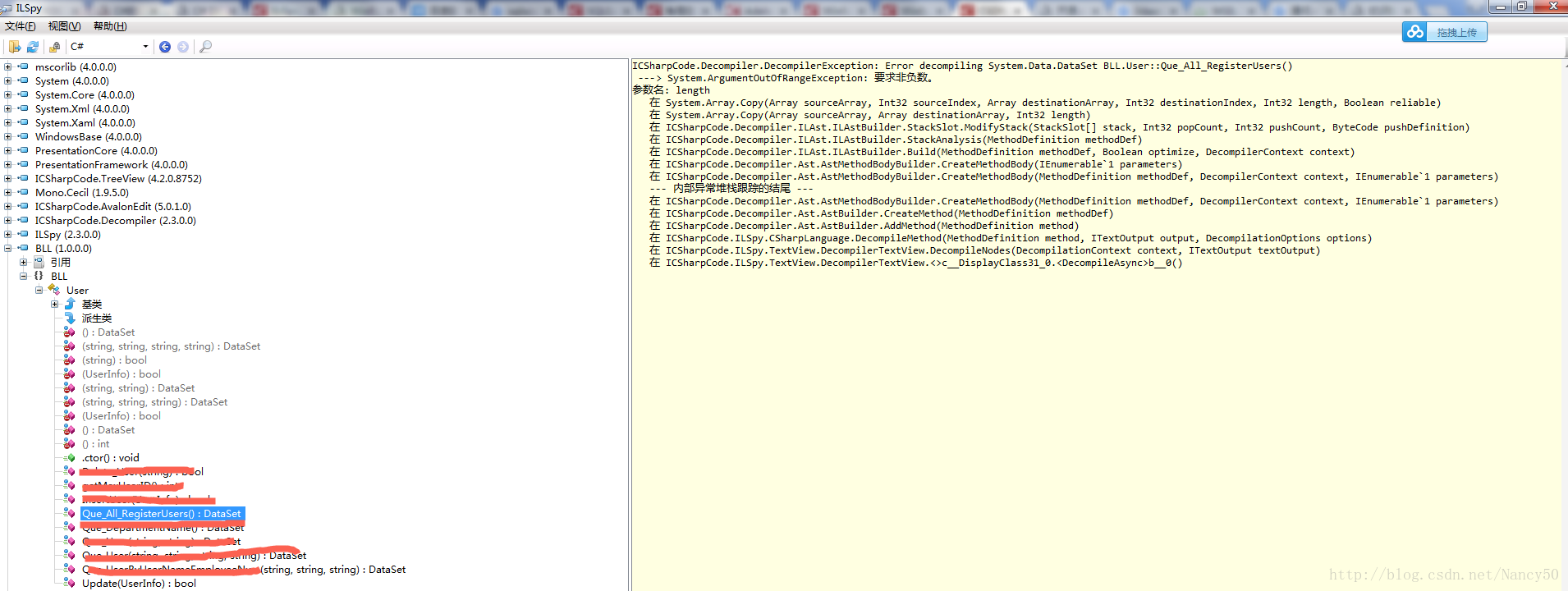Open the 视图(V) menu
The height and width of the screenshot is (591, 1568).
pos(64,26)
